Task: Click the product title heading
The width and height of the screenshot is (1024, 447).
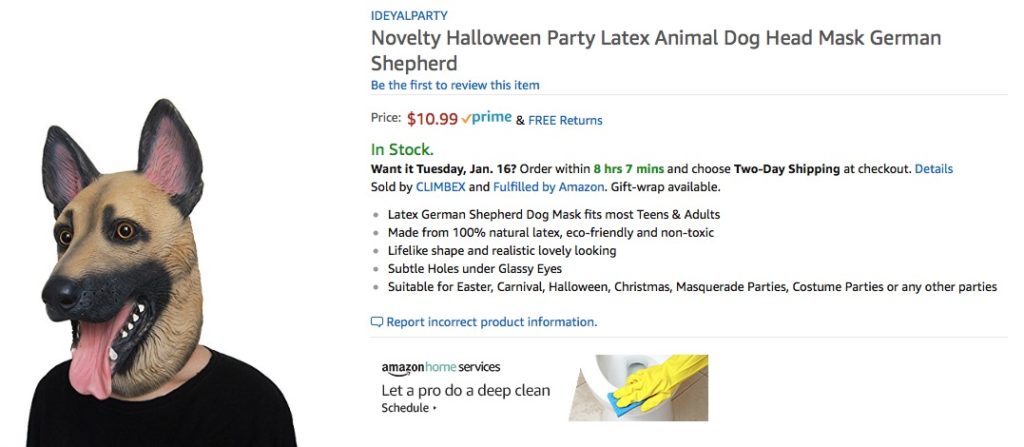Action: pos(655,50)
